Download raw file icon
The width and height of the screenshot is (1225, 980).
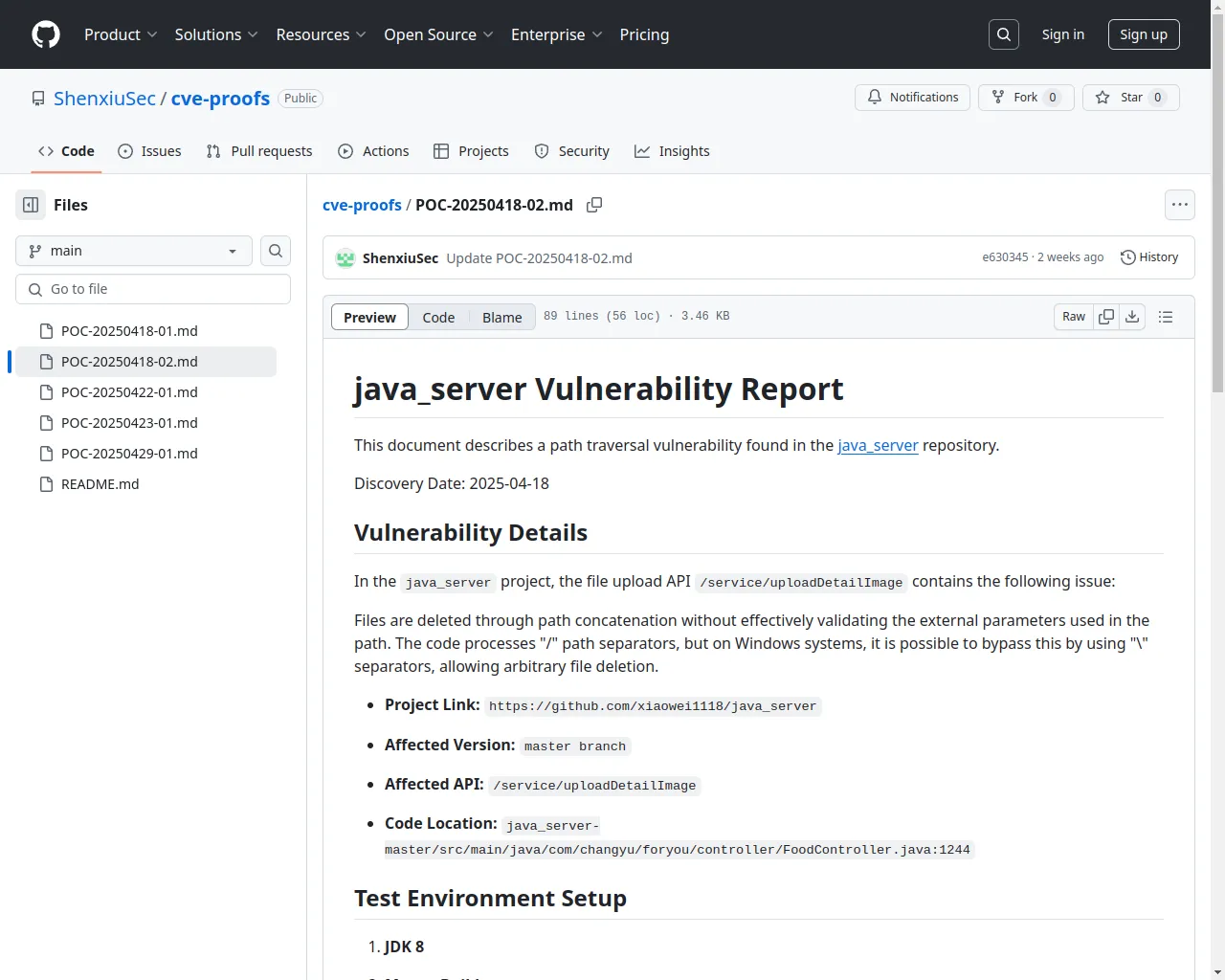pyautogui.click(x=1132, y=317)
